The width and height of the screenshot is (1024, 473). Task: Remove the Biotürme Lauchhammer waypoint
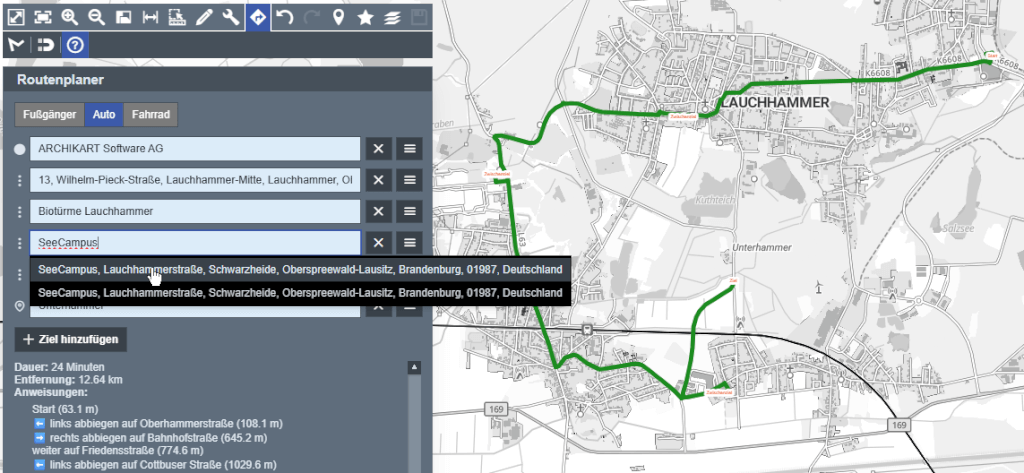pyautogui.click(x=378, y=212)
